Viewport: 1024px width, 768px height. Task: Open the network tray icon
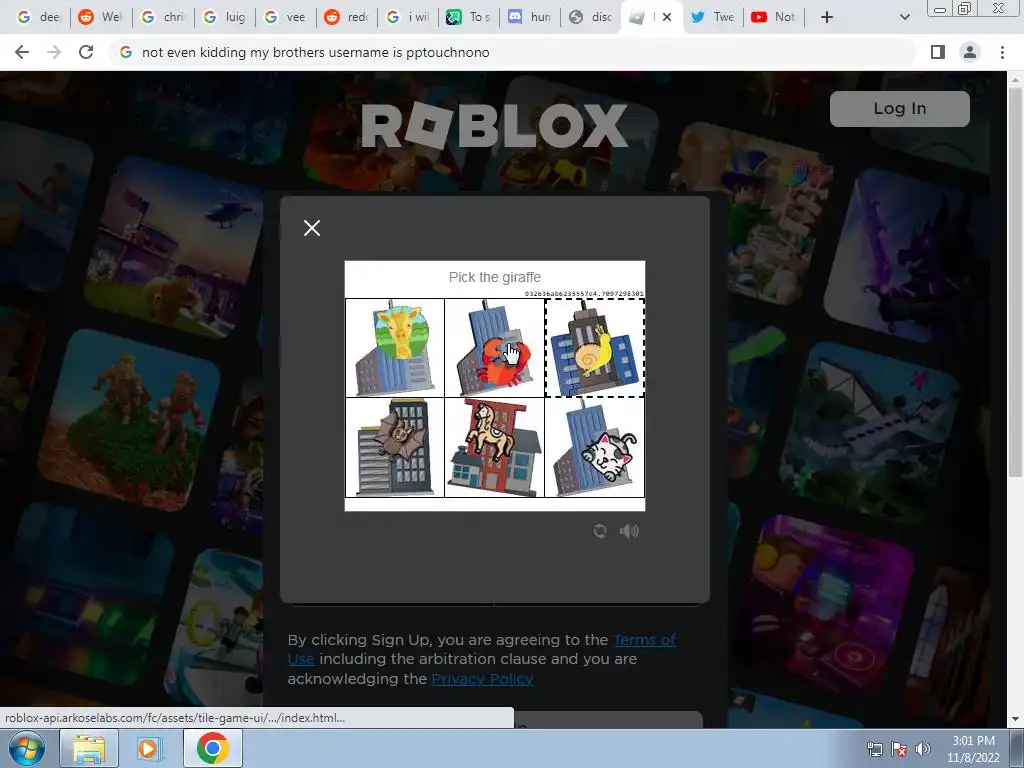pyautogui.click(x=874, y=749)
